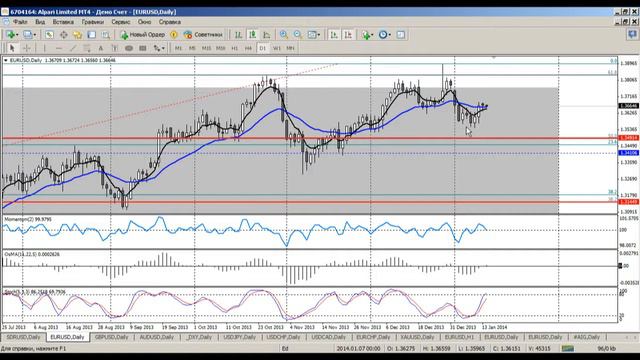Open the Templates icon
The width and height of the screenshot is (640, 360).
401,35
